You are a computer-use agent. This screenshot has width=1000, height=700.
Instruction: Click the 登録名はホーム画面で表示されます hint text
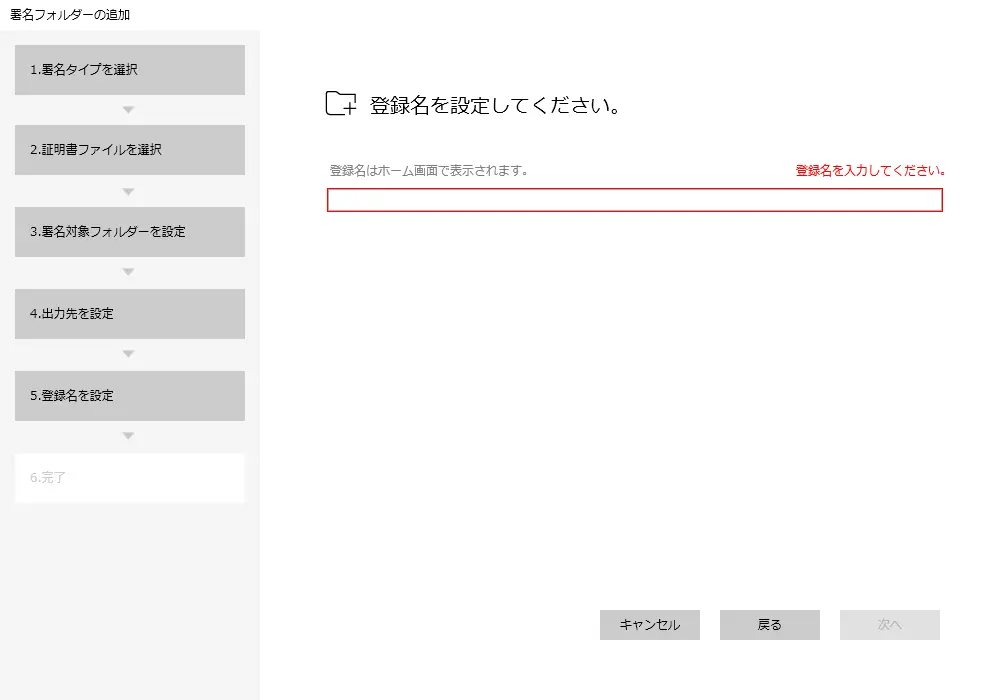click(x=428, y=171)
